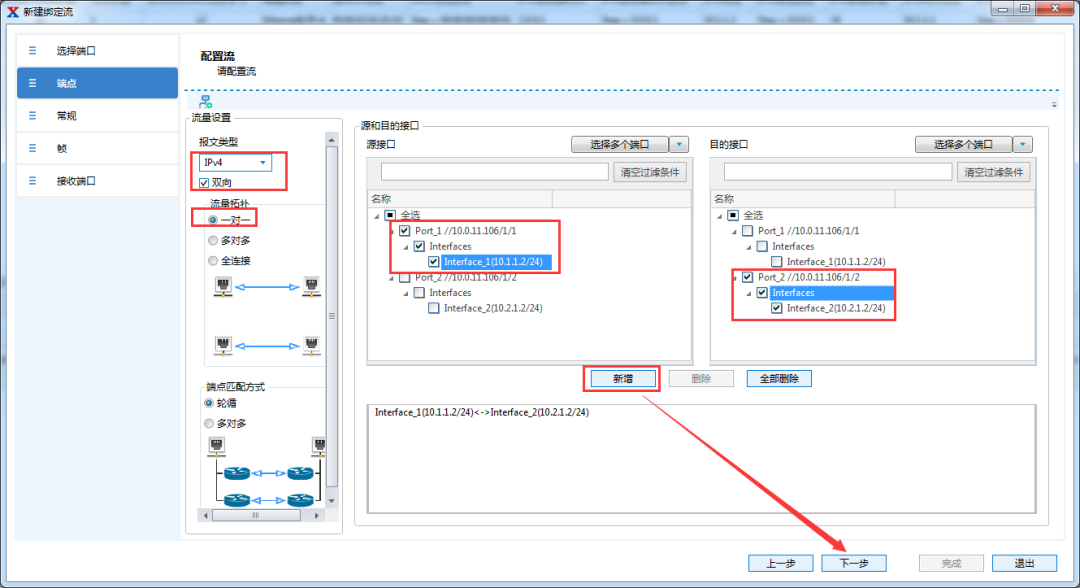The image size is (1080, 588).
Task: Toggle the 双向 checkbox
Action: pos(204,183)
